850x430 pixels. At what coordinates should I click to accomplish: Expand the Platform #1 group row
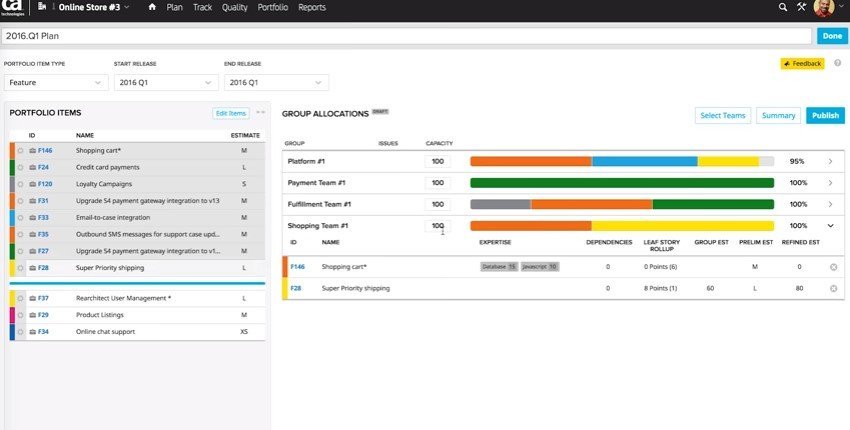[830, 161]
